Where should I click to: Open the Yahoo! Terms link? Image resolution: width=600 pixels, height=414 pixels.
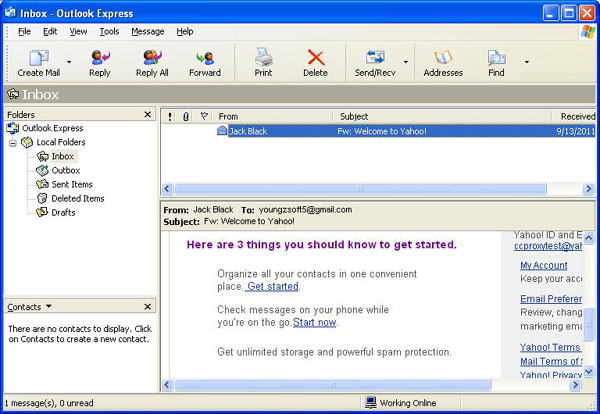pyautogui.click(x=550, y=347)
